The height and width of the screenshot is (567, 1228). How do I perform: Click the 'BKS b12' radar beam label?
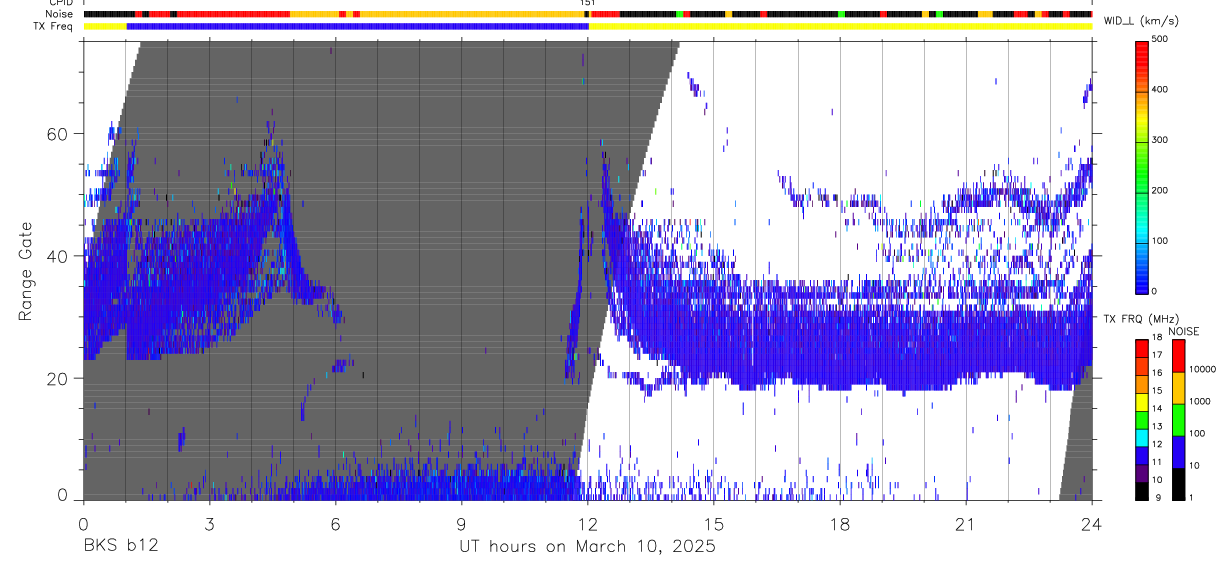click(120, 546)
